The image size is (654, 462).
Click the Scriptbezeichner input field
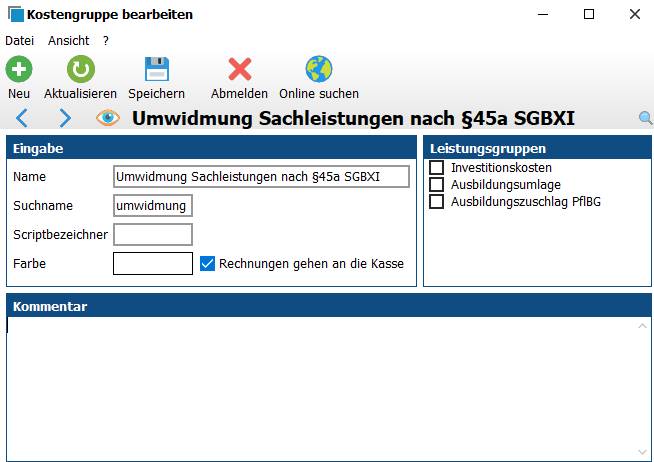point(153,234)
